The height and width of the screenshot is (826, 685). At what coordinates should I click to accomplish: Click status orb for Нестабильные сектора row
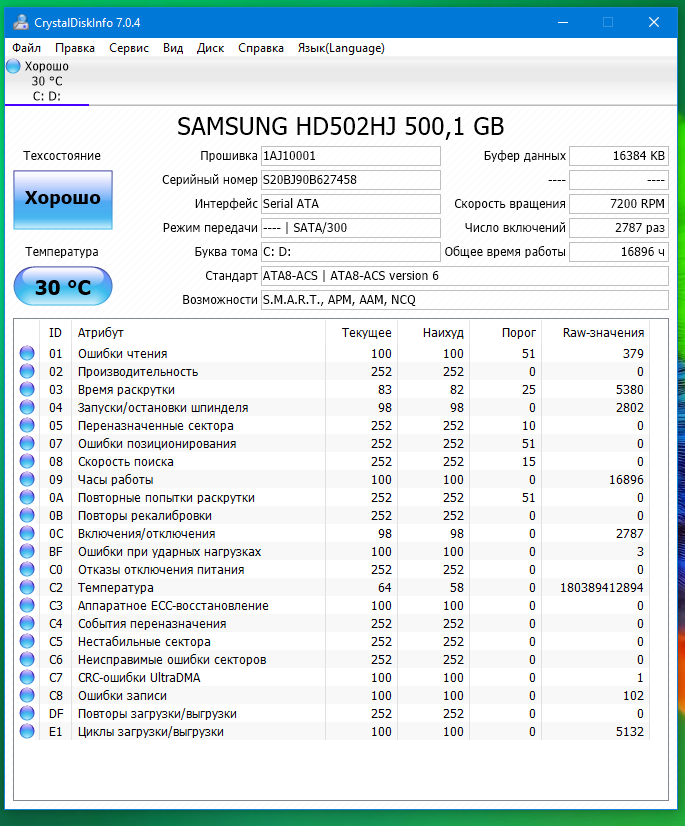pos(27,642)
